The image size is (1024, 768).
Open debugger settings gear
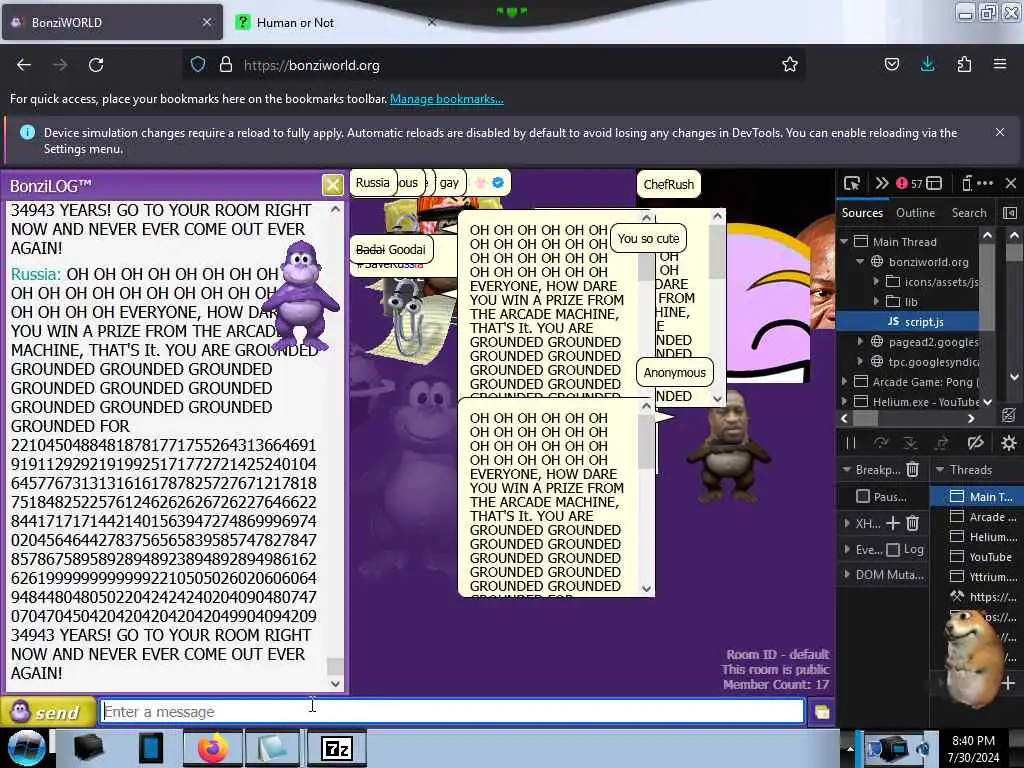point(1008,443)
